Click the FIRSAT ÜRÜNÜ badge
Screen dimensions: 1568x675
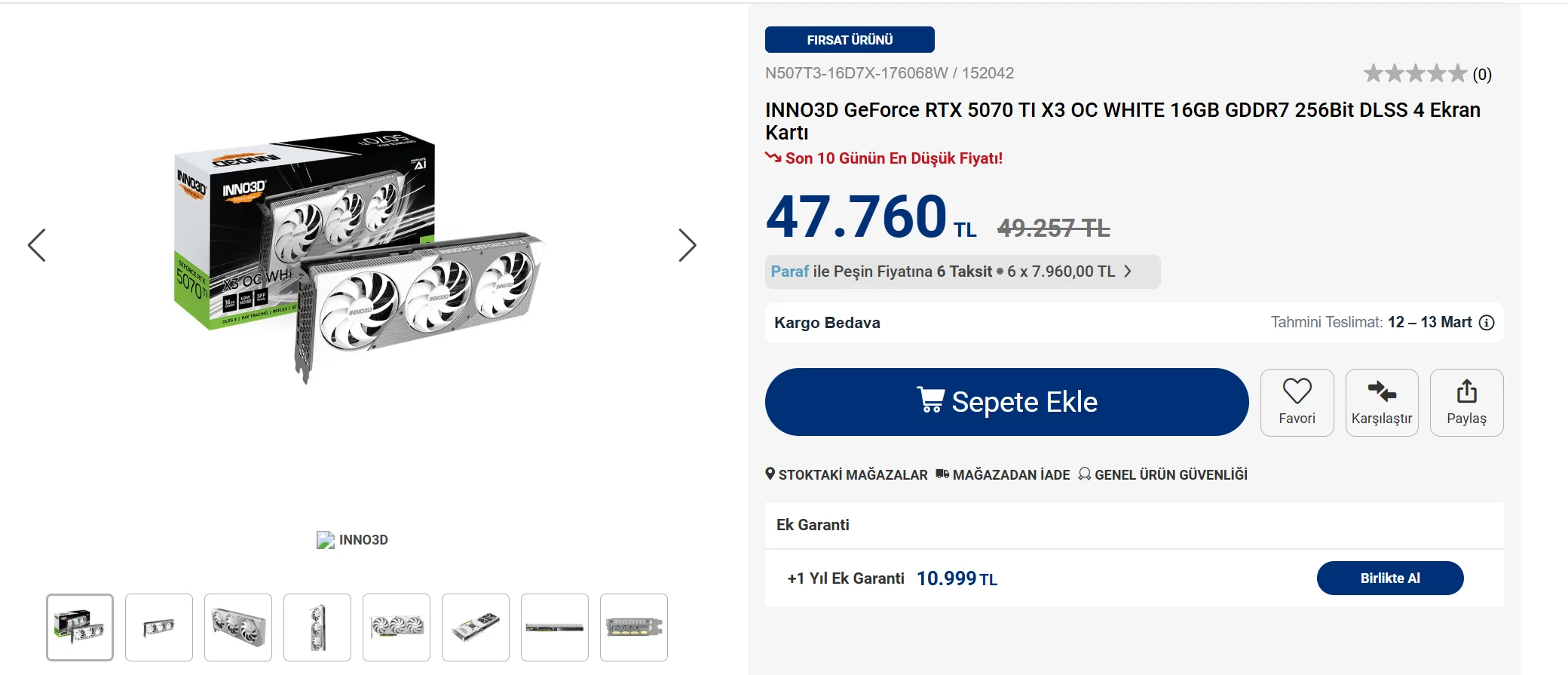(x=850, y=40)
